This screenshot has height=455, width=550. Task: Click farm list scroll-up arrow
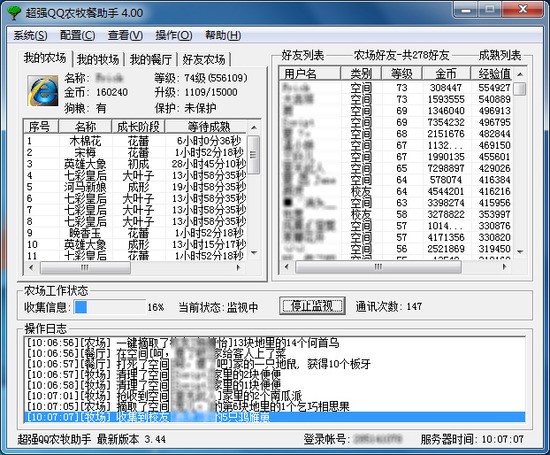coord(254,127)
